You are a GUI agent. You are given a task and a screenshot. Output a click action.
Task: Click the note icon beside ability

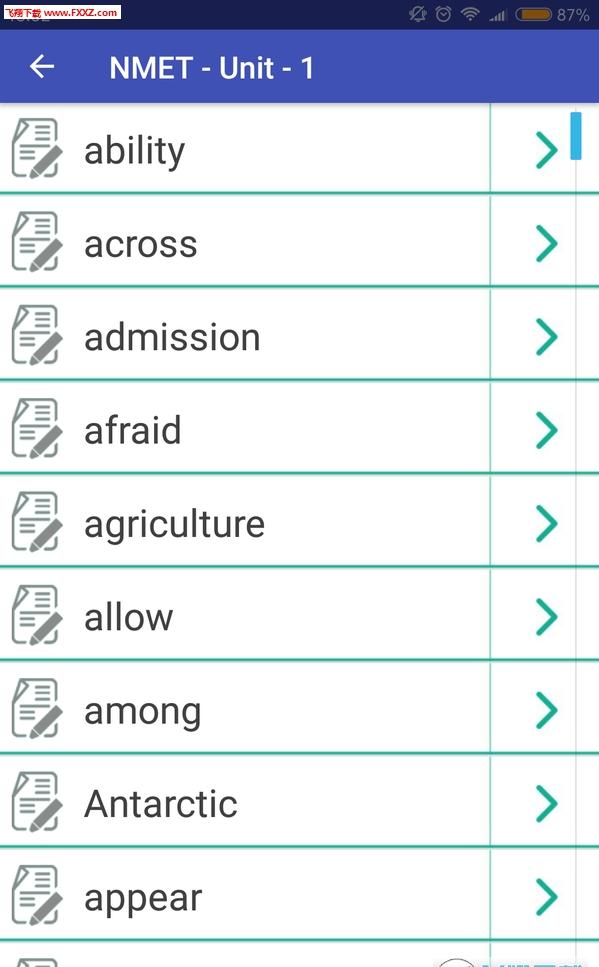[x=37, y=149]
